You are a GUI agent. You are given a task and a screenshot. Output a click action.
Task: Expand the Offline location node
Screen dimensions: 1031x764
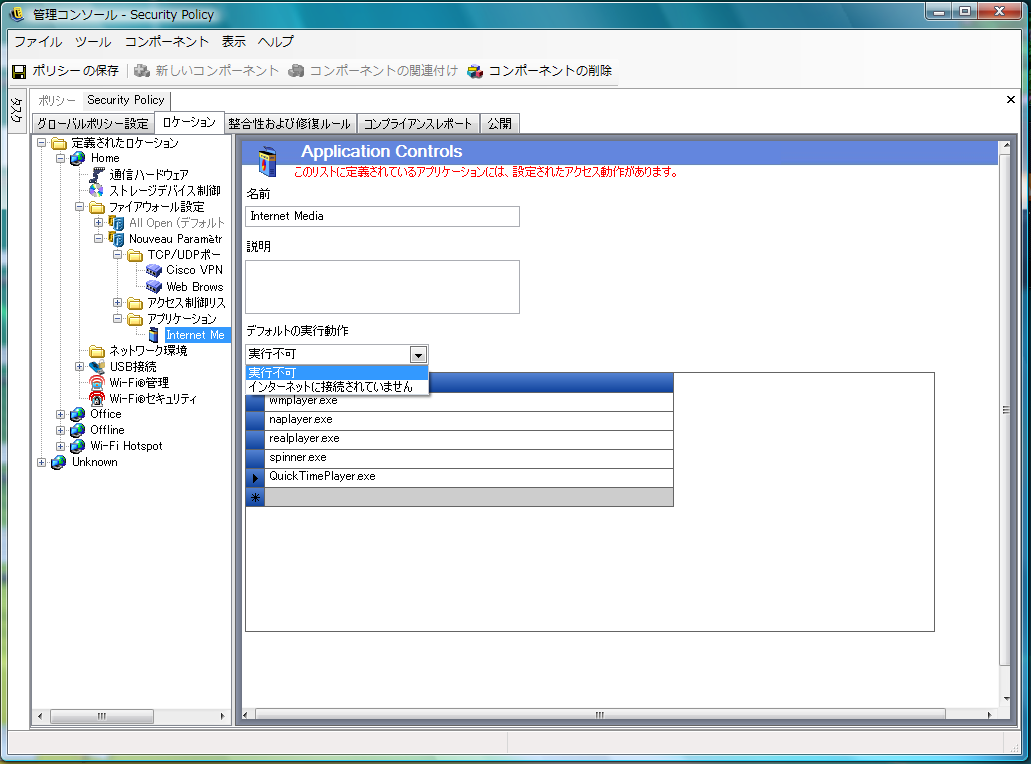tap(60, 430)
